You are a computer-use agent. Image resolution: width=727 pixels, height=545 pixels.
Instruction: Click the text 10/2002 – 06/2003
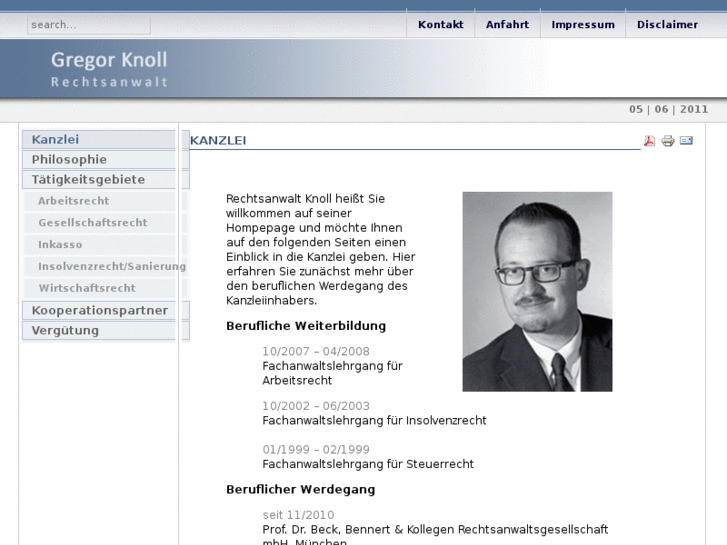coord(316,406)
